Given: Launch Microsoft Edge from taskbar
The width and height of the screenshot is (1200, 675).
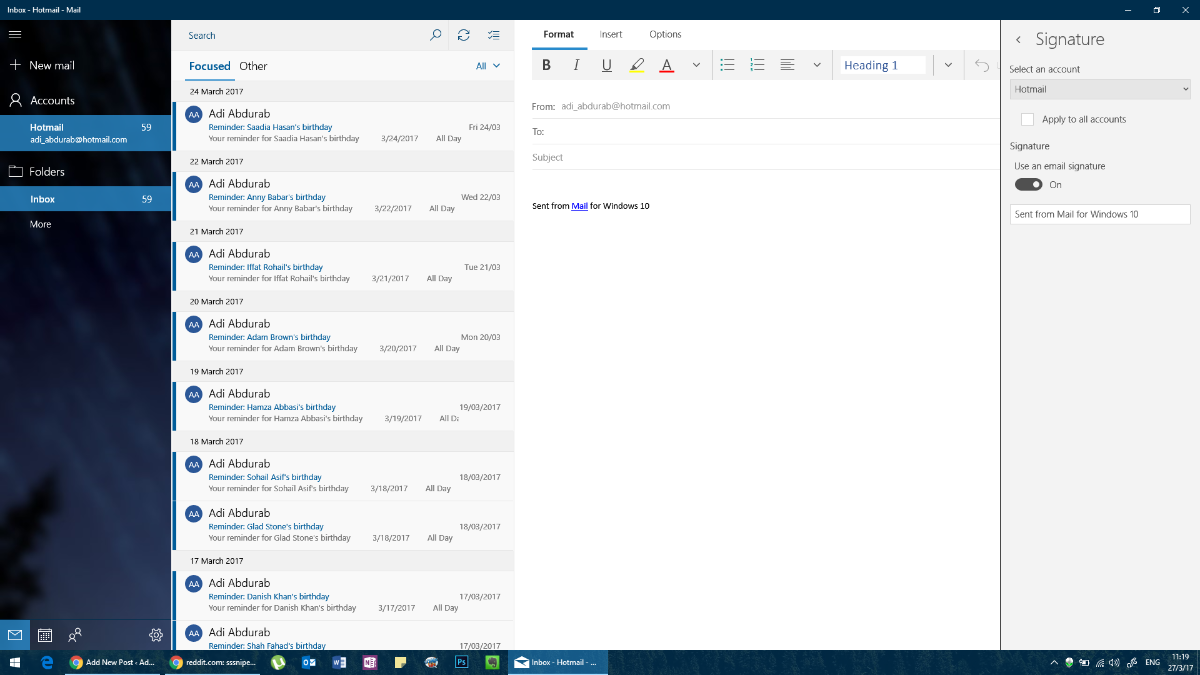Looking at the screenshot, I should point(46,662).
